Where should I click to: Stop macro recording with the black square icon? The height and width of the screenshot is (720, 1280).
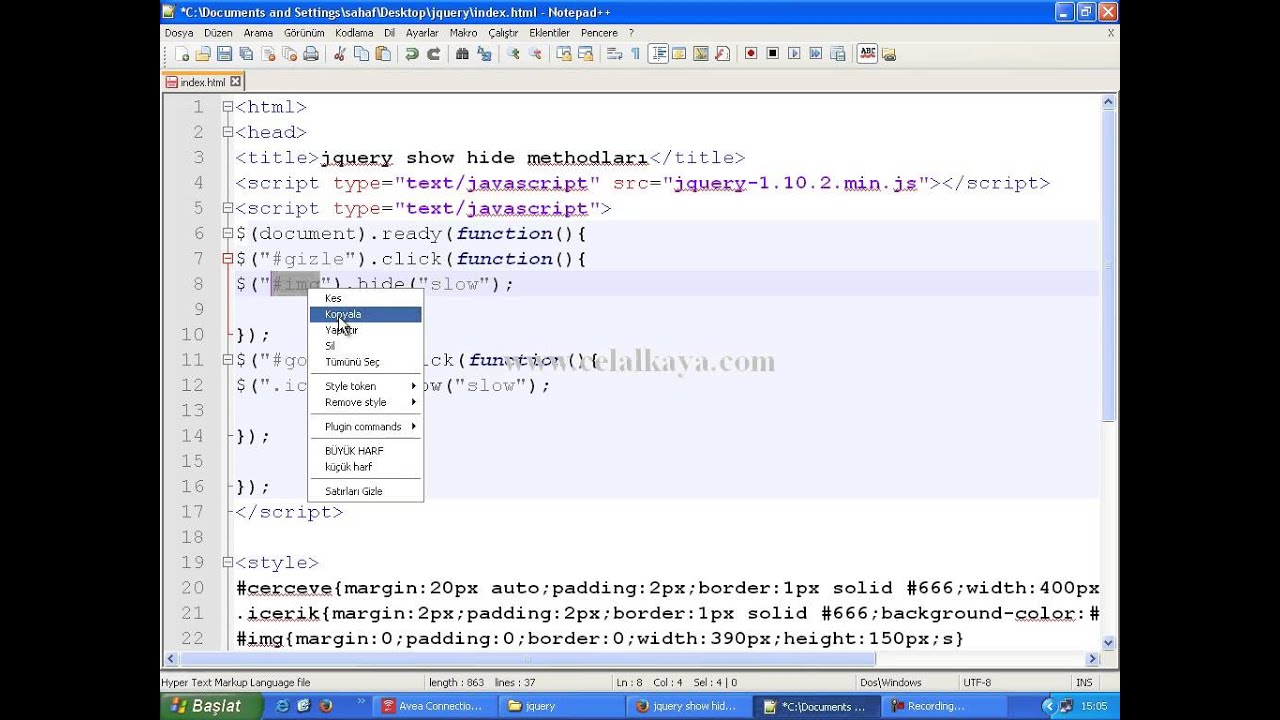pyautogui.click(x=772, y=54)
